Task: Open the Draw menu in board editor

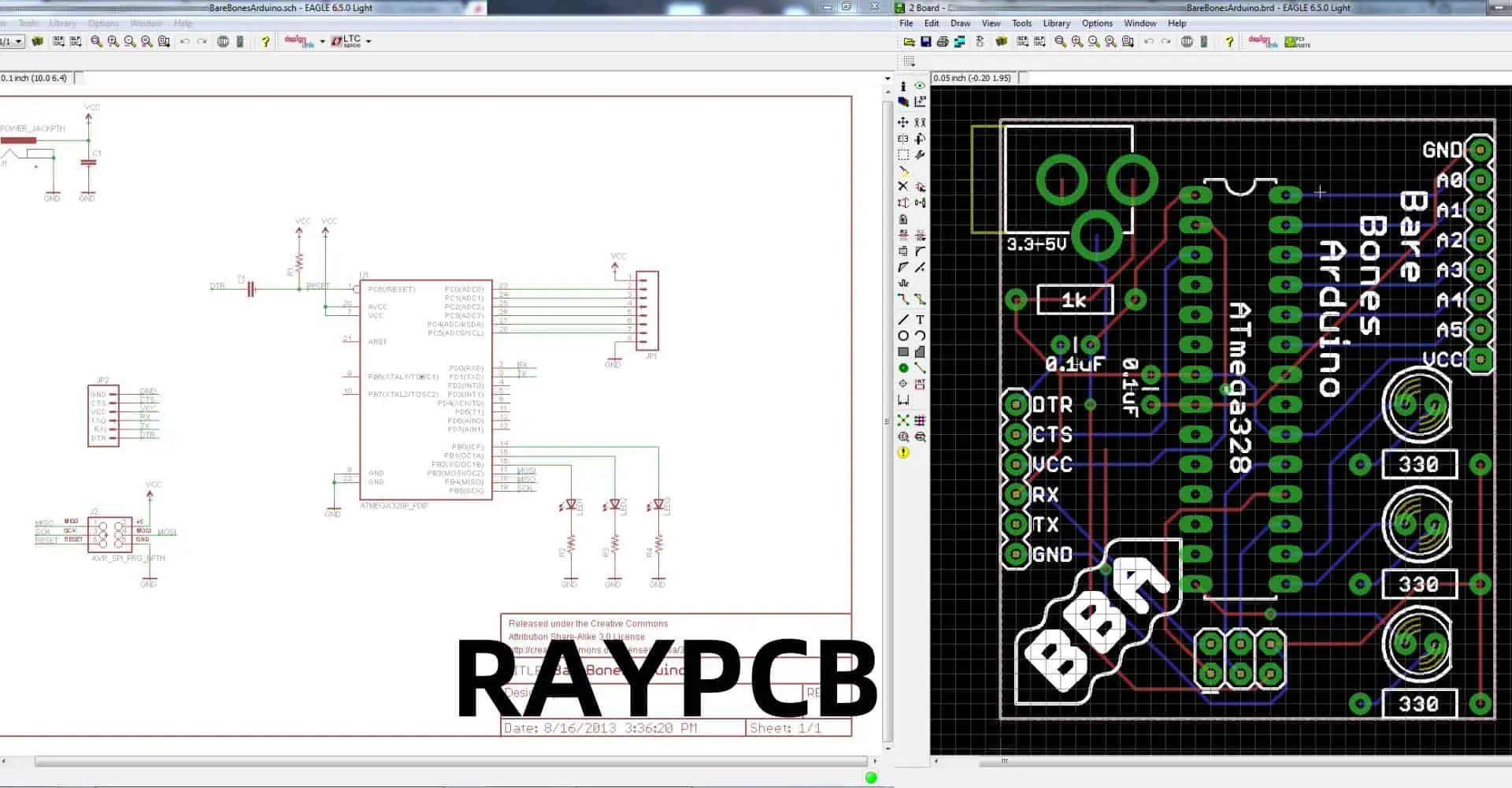Action: (960, 24)
